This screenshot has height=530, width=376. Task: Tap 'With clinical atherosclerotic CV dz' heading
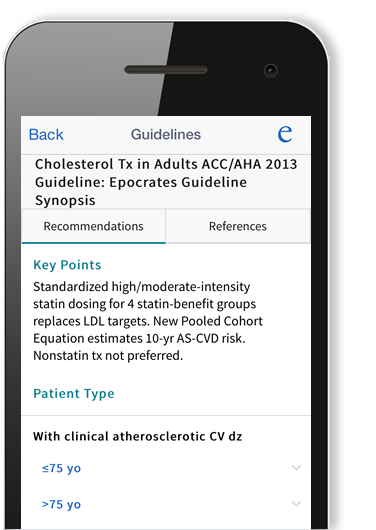[x=138, y=436]
